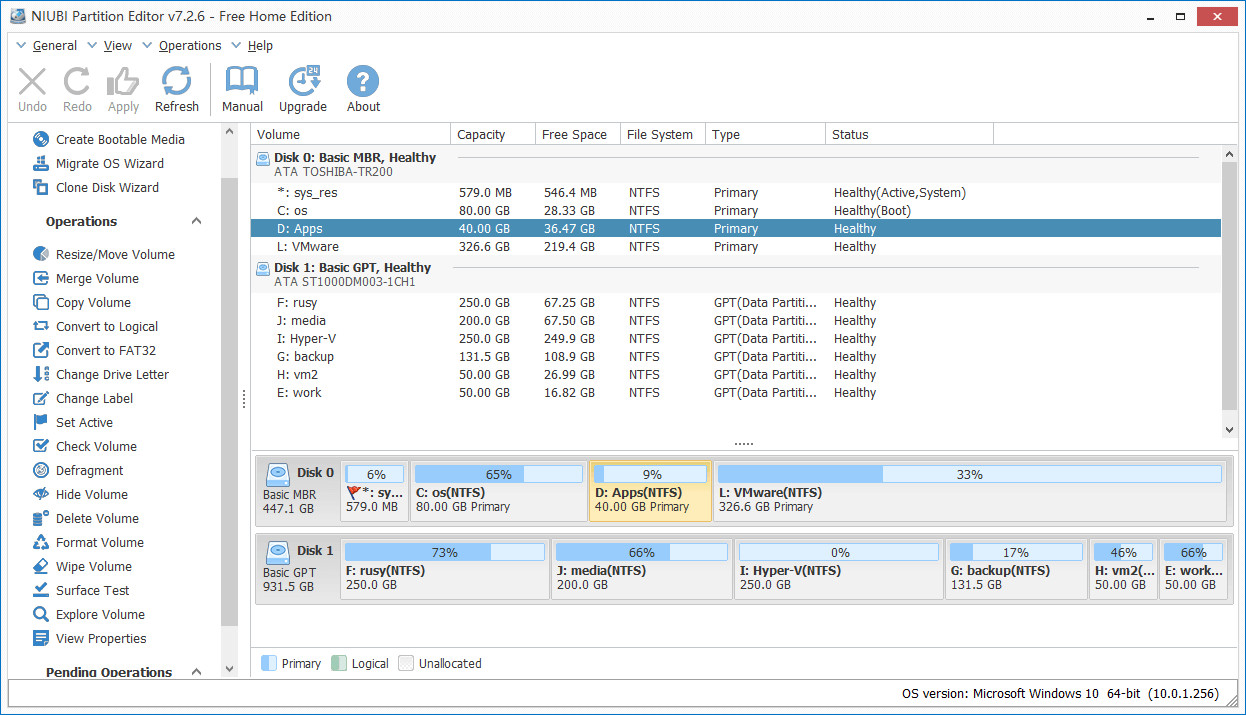Click J: media(NTFS) partition block in disk map
Viewport: 1246px width, 715px height.
pyautogui.click(x=641, y=568)
